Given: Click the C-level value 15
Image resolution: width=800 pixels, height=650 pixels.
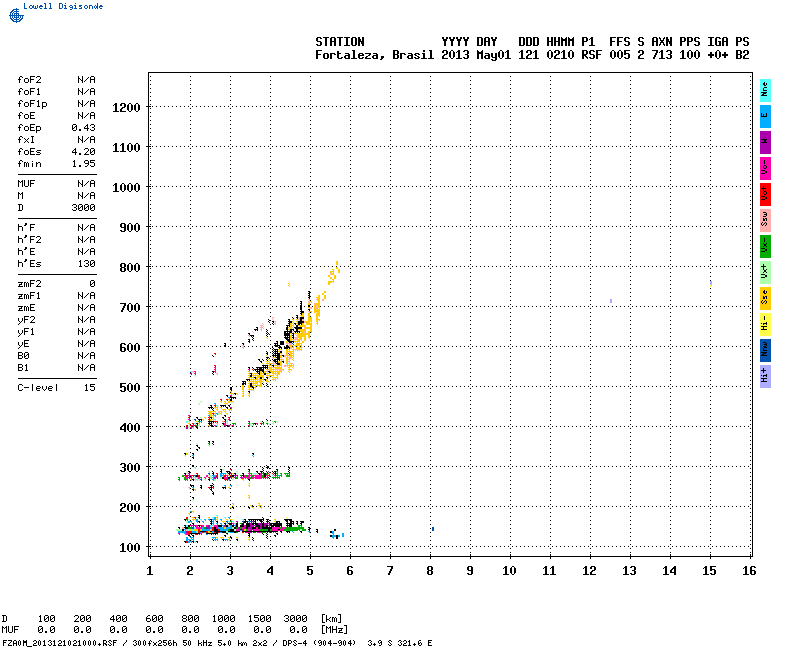Looking at the screenshot, I should (89, 388).
